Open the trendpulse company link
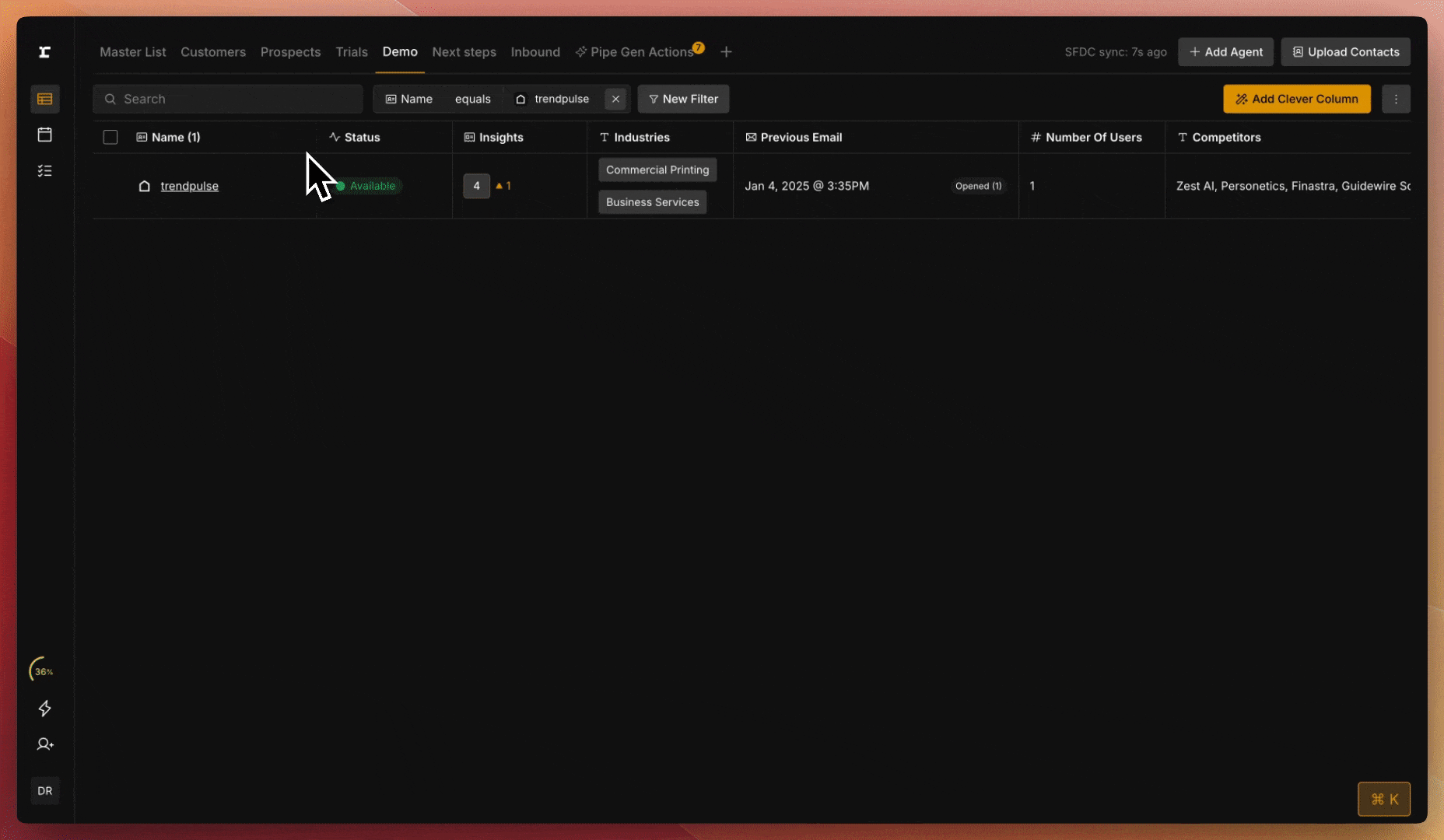The width and height of the screenshot is (1444, 840). click(x=189, y=186)
